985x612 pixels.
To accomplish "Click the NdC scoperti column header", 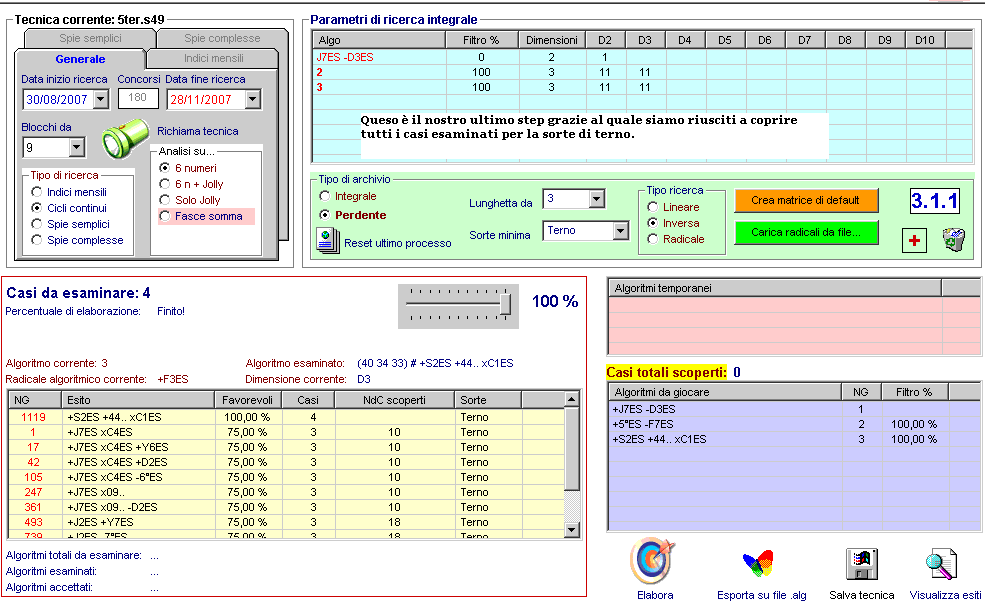I will [x=395, y=400].
